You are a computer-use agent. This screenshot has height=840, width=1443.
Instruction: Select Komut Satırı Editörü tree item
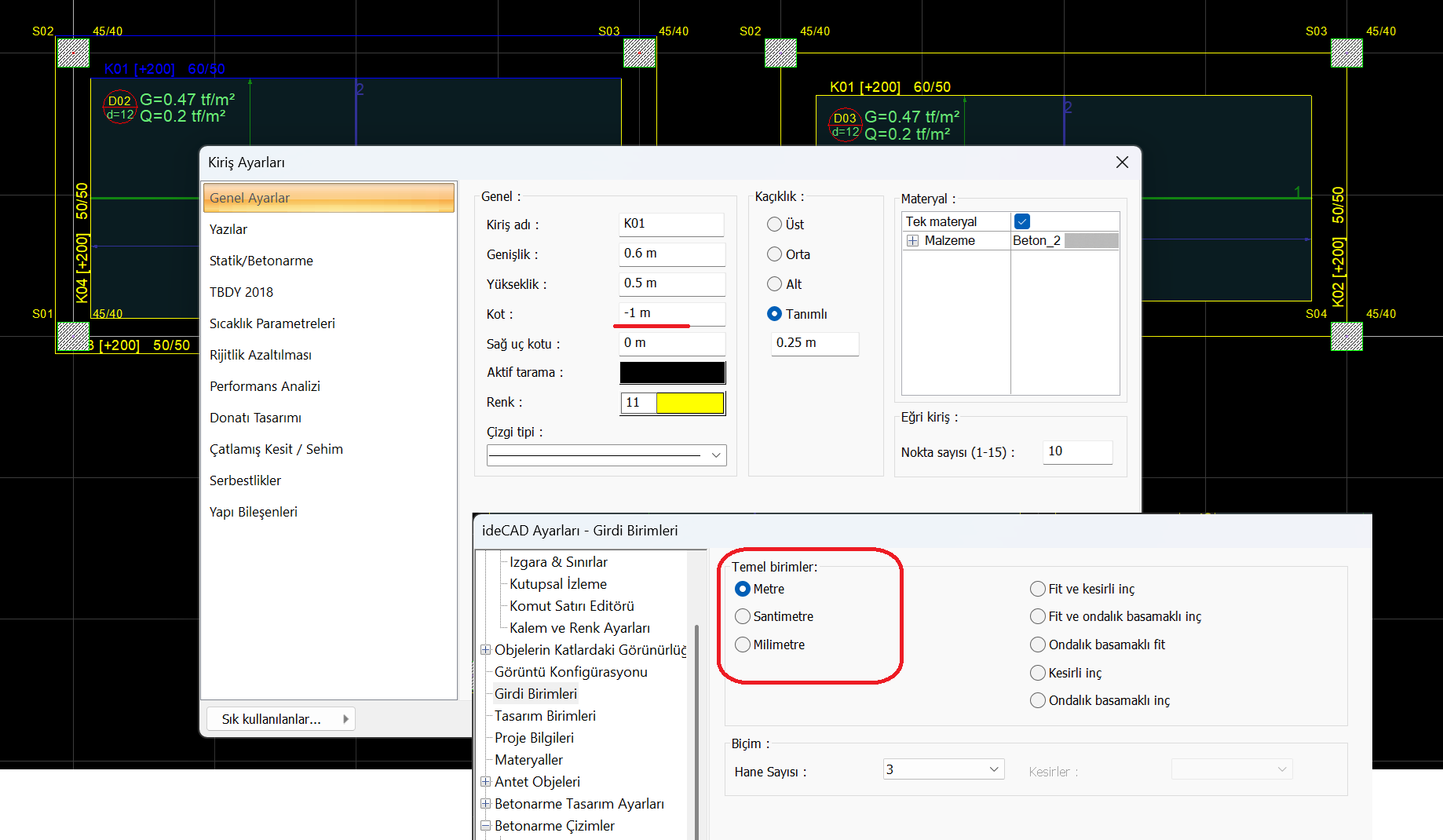(572, 606)
